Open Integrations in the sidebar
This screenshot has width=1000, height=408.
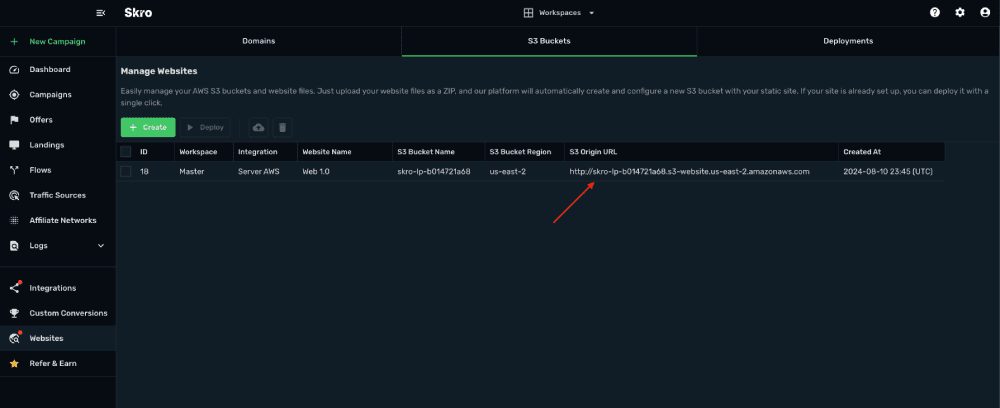(x=52, y=288)
